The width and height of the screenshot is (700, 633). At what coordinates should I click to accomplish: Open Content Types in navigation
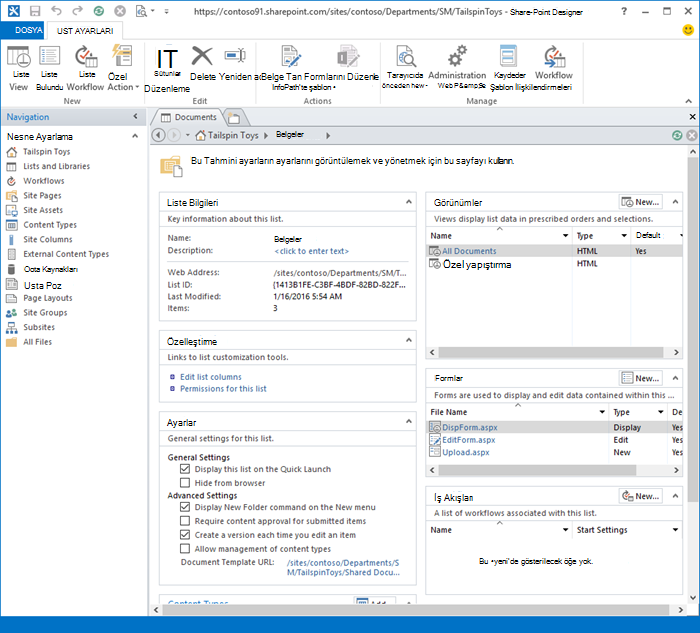pyautogui.click(x=50, y=225)
